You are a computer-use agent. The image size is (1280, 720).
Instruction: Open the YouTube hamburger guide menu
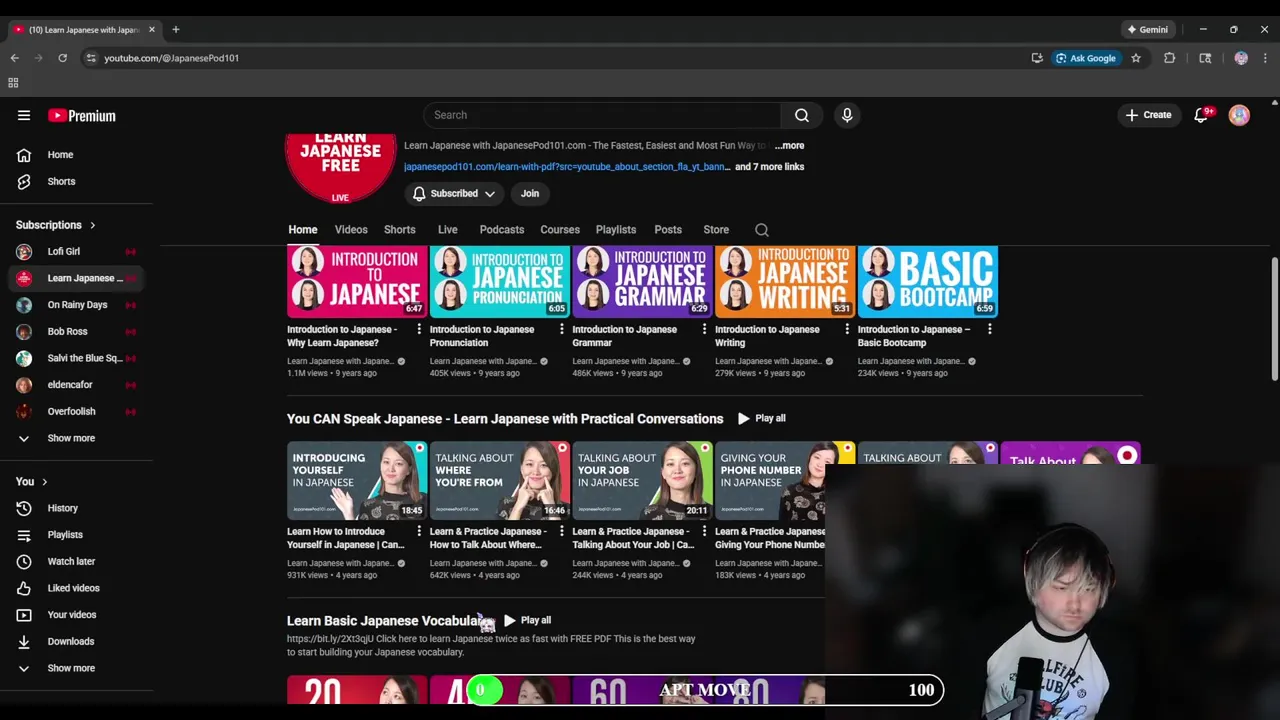click(24, 115)
